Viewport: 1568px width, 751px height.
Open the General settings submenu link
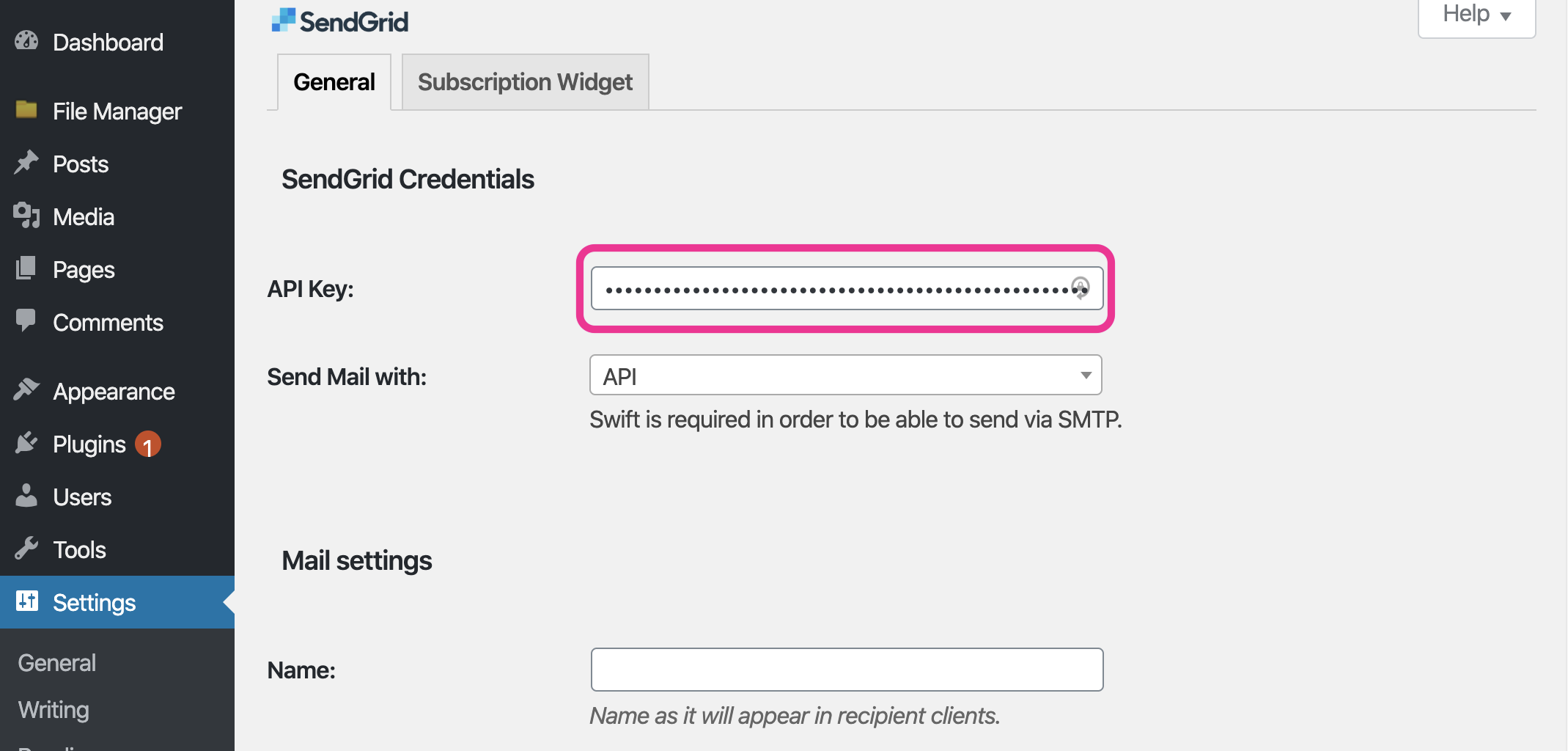tap(56, 662)
